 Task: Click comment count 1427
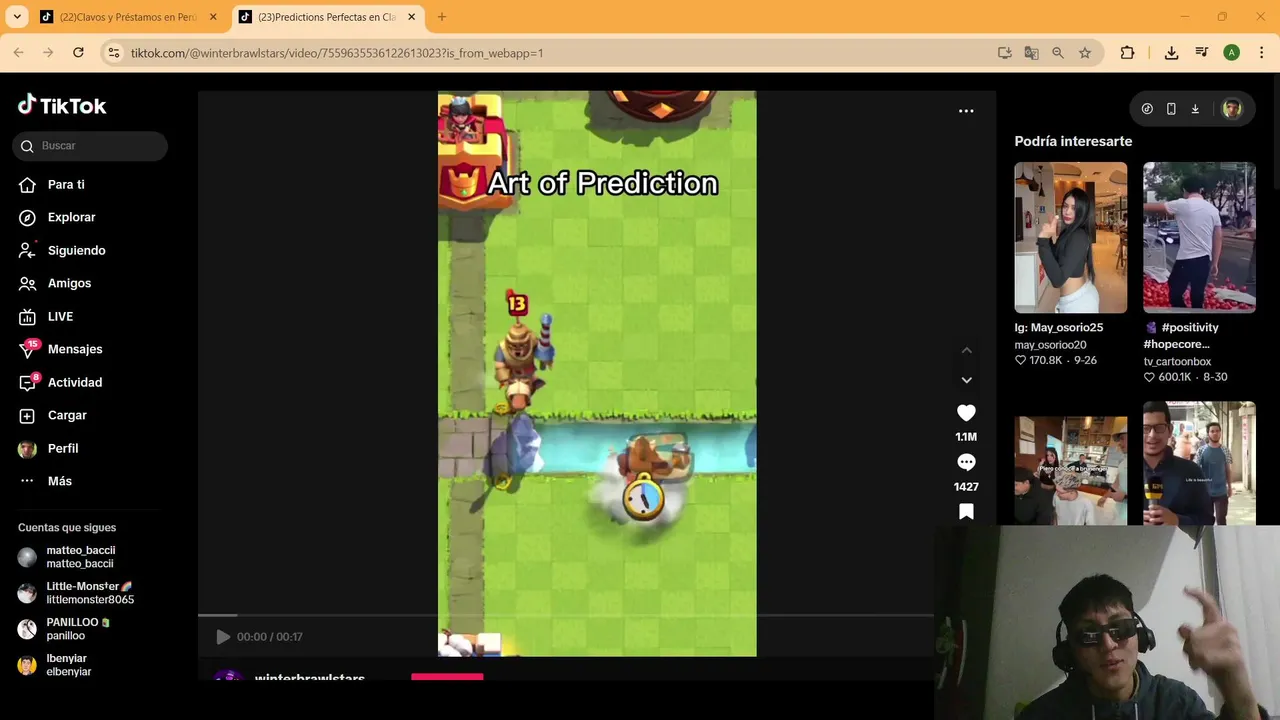point(966,487)
